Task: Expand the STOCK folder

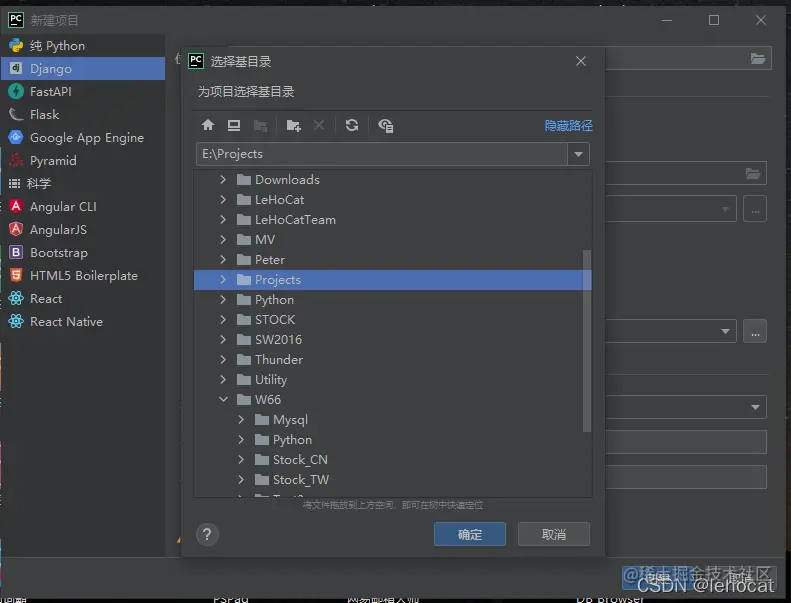Action: (x=223, y=319)
